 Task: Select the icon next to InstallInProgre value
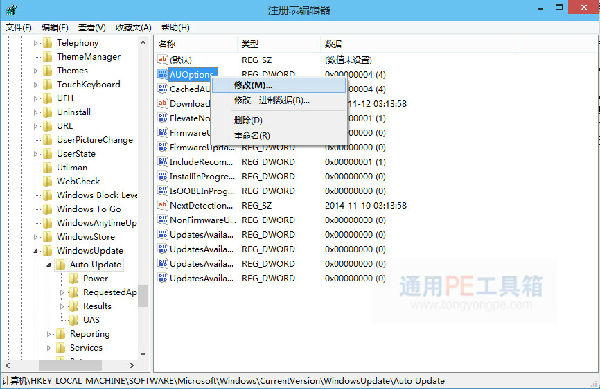[x=163, y=176]
